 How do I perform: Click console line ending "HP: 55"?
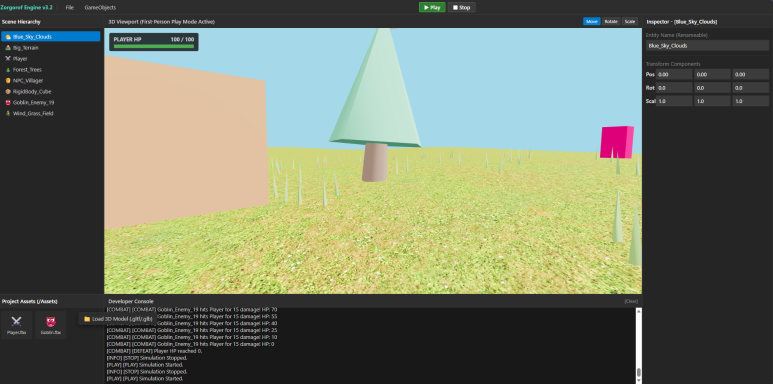tap(192, 316)
